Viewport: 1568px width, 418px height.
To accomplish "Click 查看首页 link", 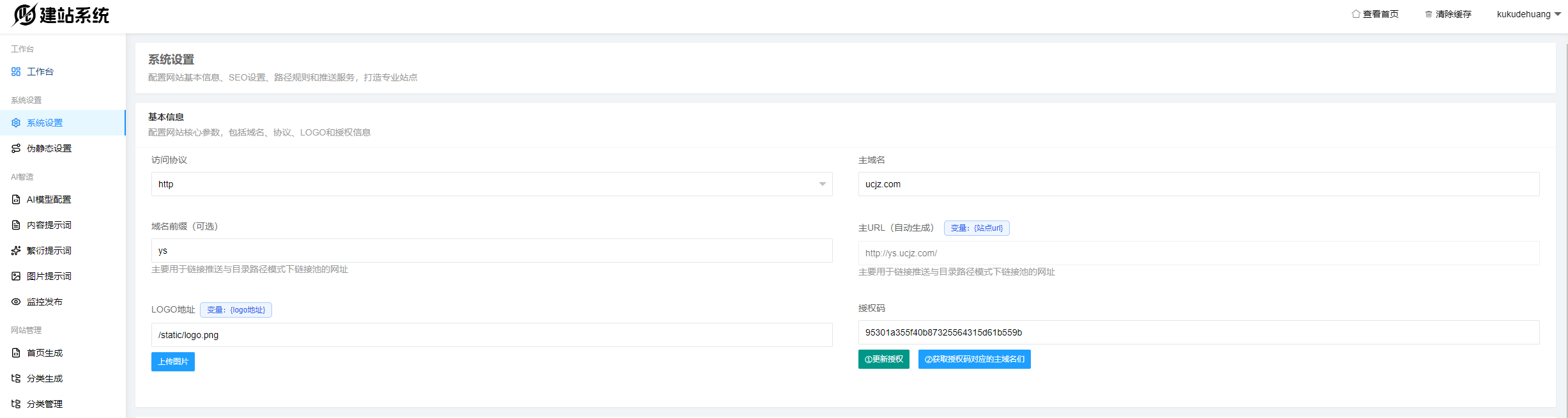I will click(x=1375, y=14).
